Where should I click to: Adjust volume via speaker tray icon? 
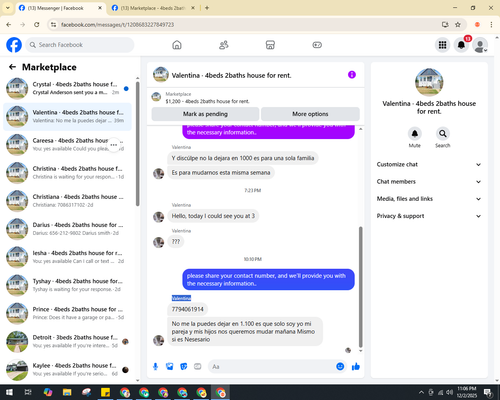point(450,392)
